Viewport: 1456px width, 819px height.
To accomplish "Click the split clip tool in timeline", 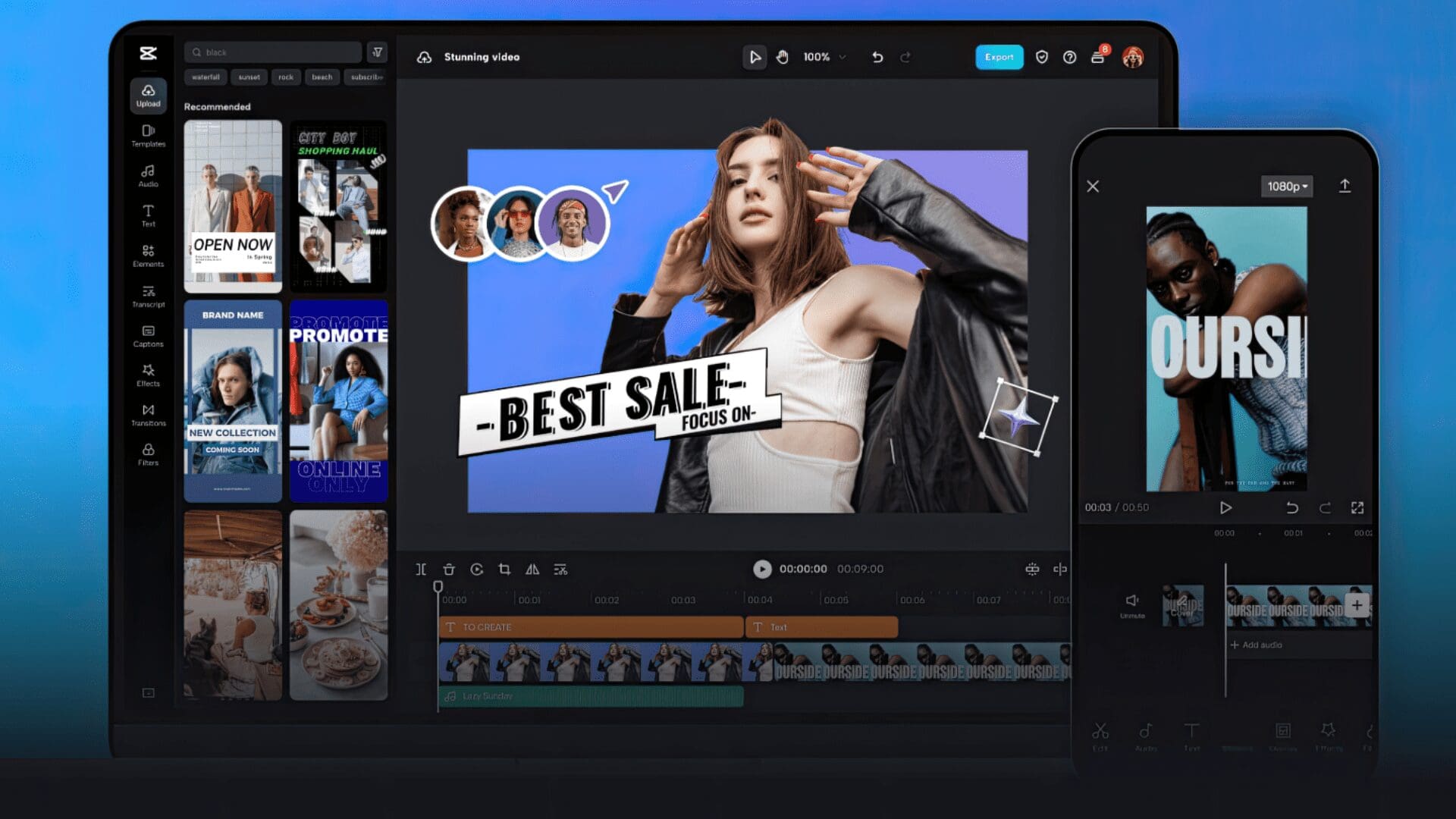I will (x=421, y=570).
